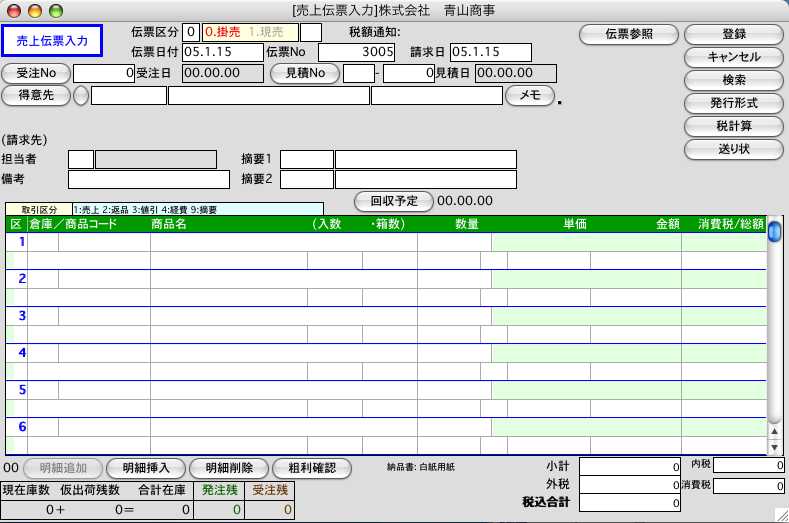Select the 受注No lookup button
789x523 pixels.
click(36, 73)
